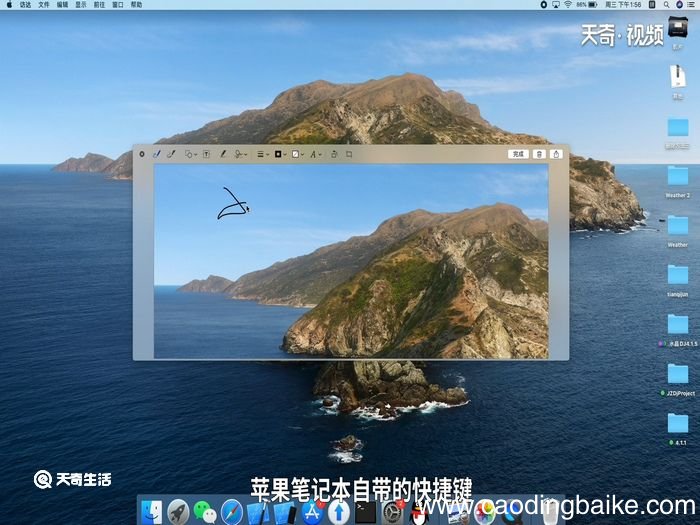Screen dimensions: 700x525
Task: Click the date and time in menu bar
Action: 623,4
